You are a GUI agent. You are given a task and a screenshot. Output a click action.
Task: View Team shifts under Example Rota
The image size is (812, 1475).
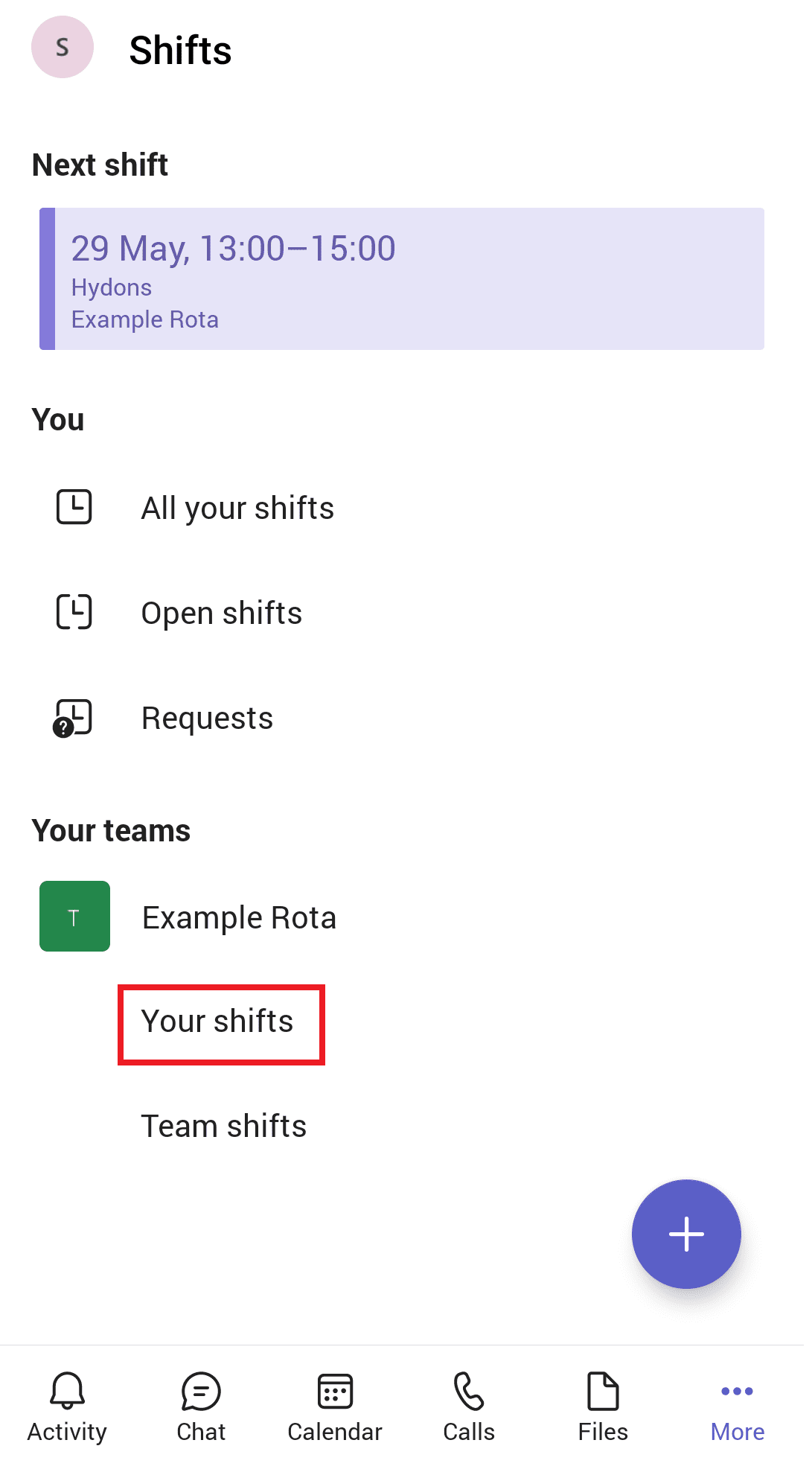(224, 1127)
